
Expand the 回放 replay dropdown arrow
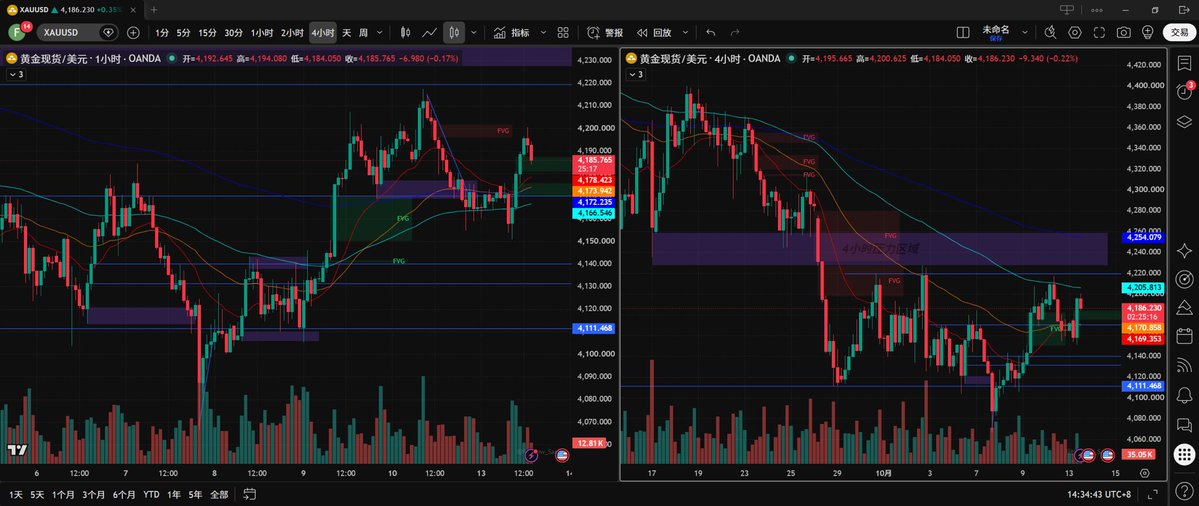tap(684, 33)
